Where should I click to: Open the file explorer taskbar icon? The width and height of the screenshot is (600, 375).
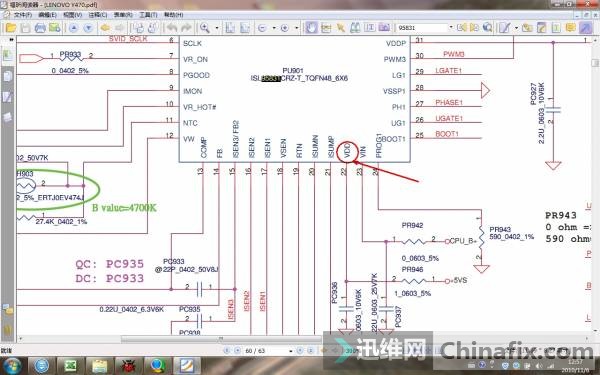click(x=99, y=366)
